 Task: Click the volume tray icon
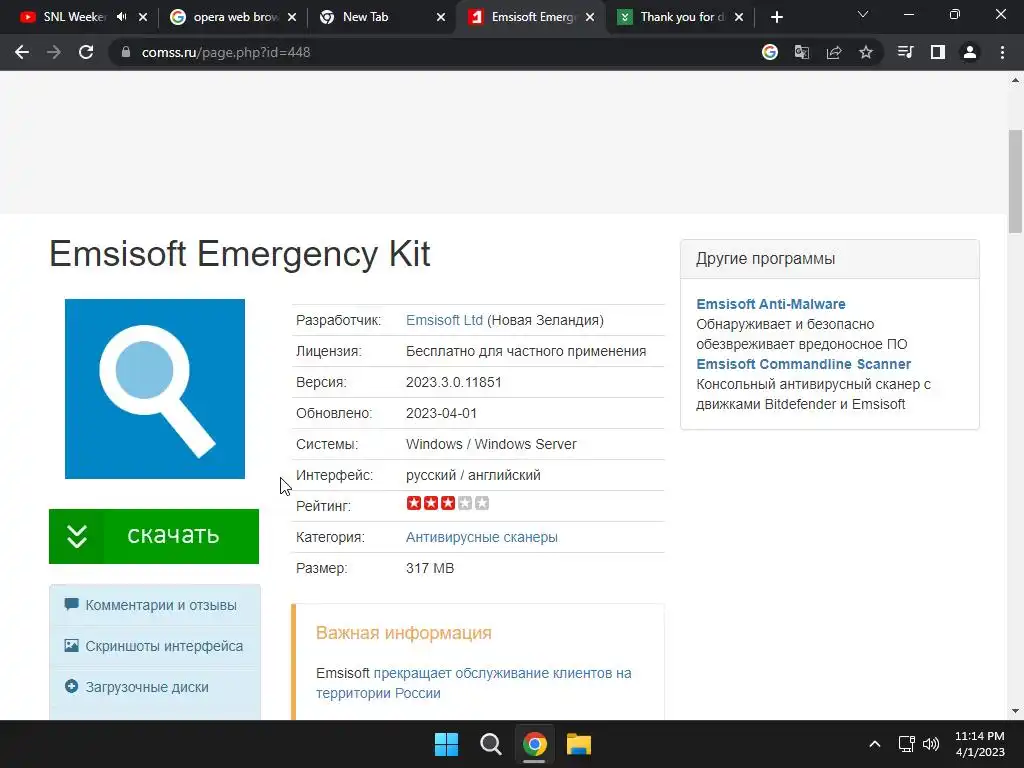click(x=931, y=744)
